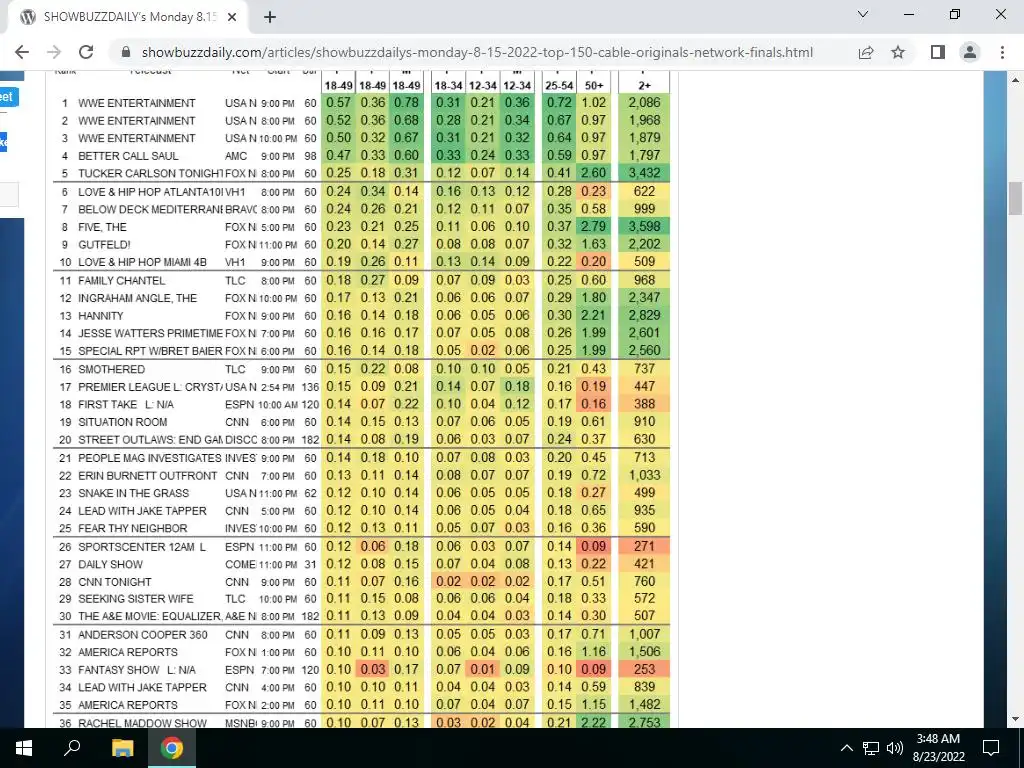Select BETTER CALL SAUL row title

128,156
